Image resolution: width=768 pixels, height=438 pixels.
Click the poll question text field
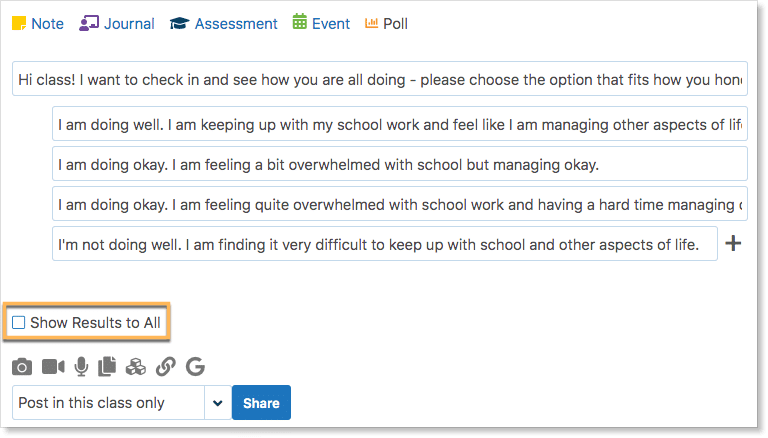(x=380, y=79)
